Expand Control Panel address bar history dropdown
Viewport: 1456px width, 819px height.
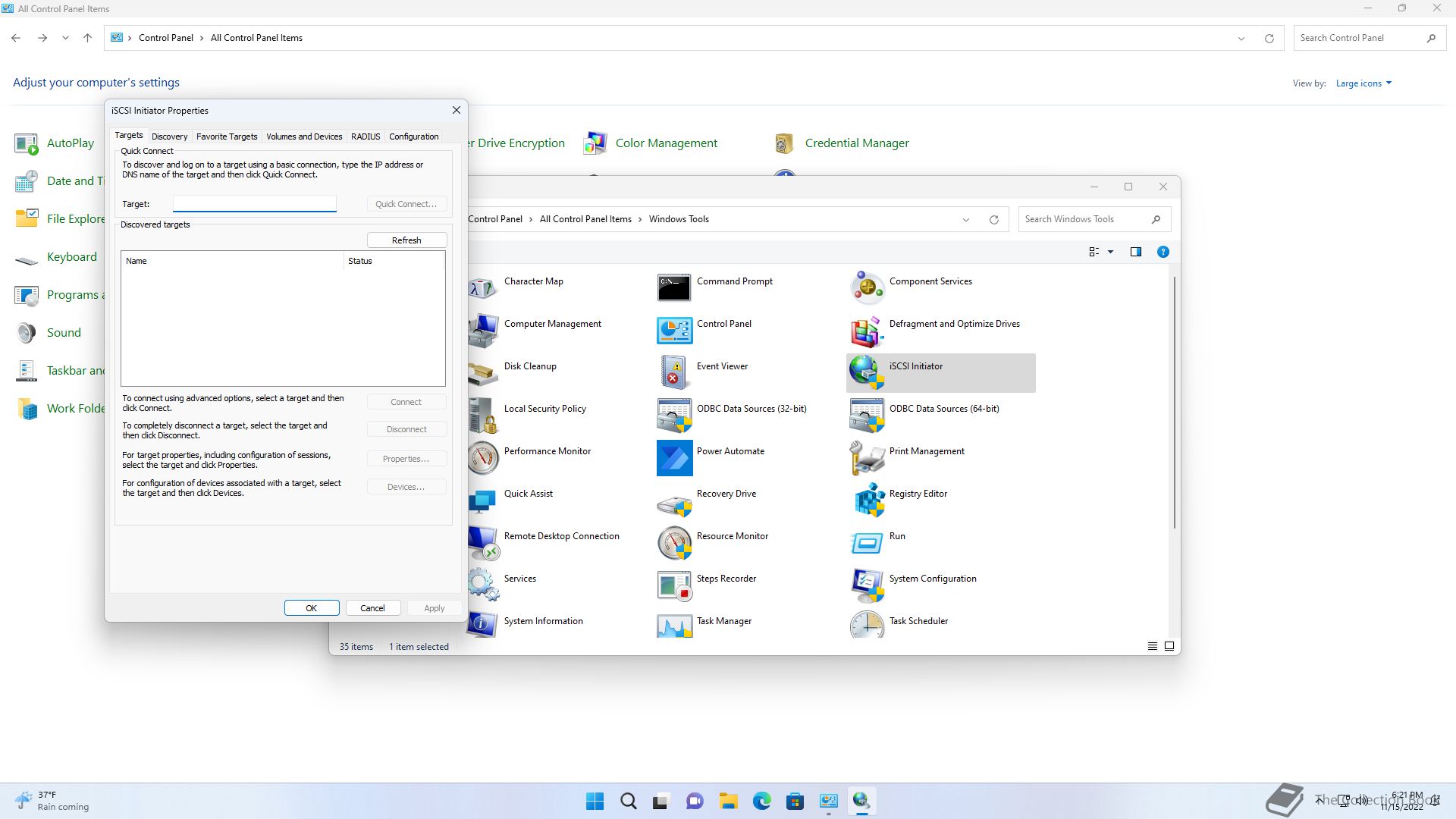tap(1241, 38)
